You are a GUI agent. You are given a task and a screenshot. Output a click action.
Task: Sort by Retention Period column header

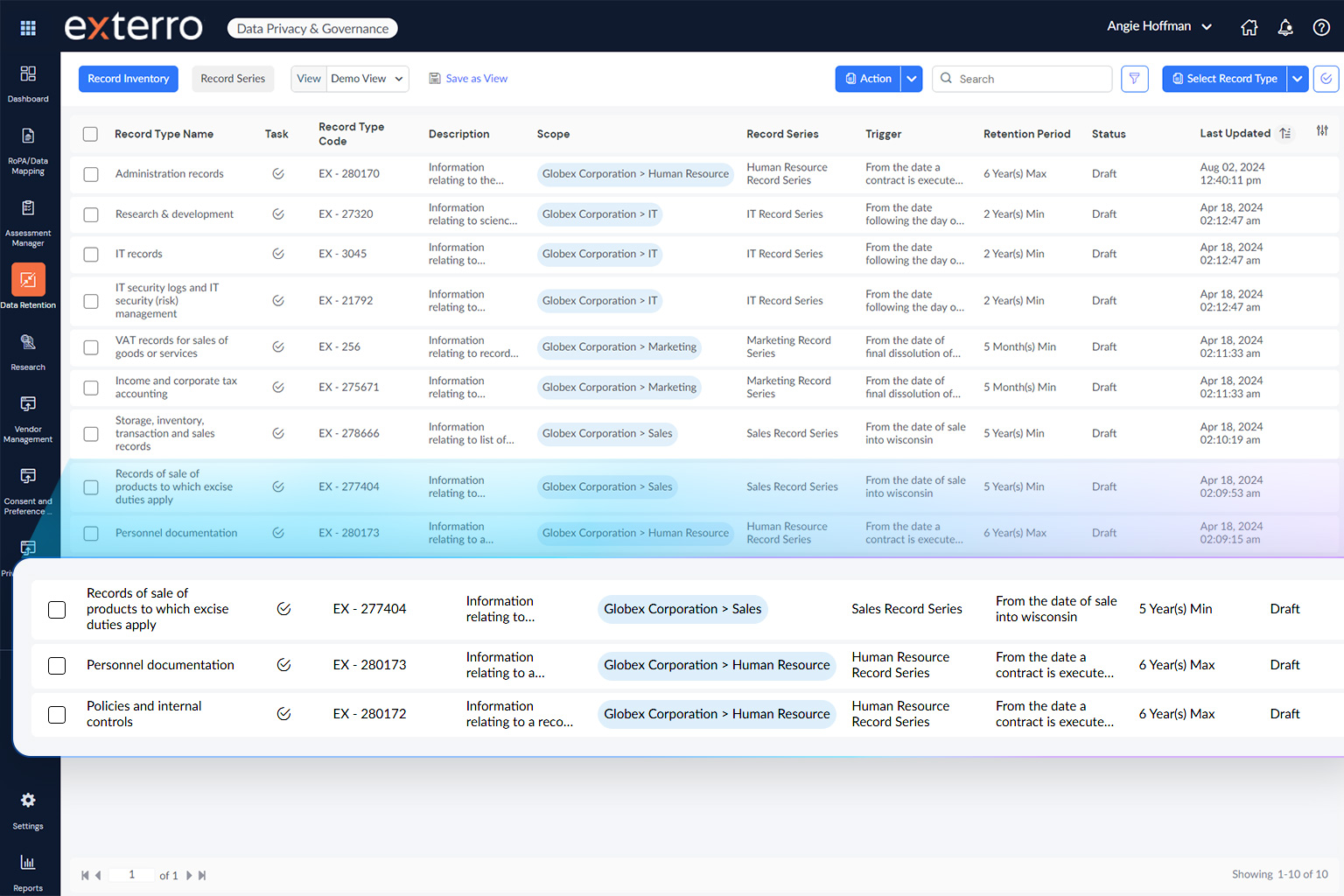(x=1026, y=134)
